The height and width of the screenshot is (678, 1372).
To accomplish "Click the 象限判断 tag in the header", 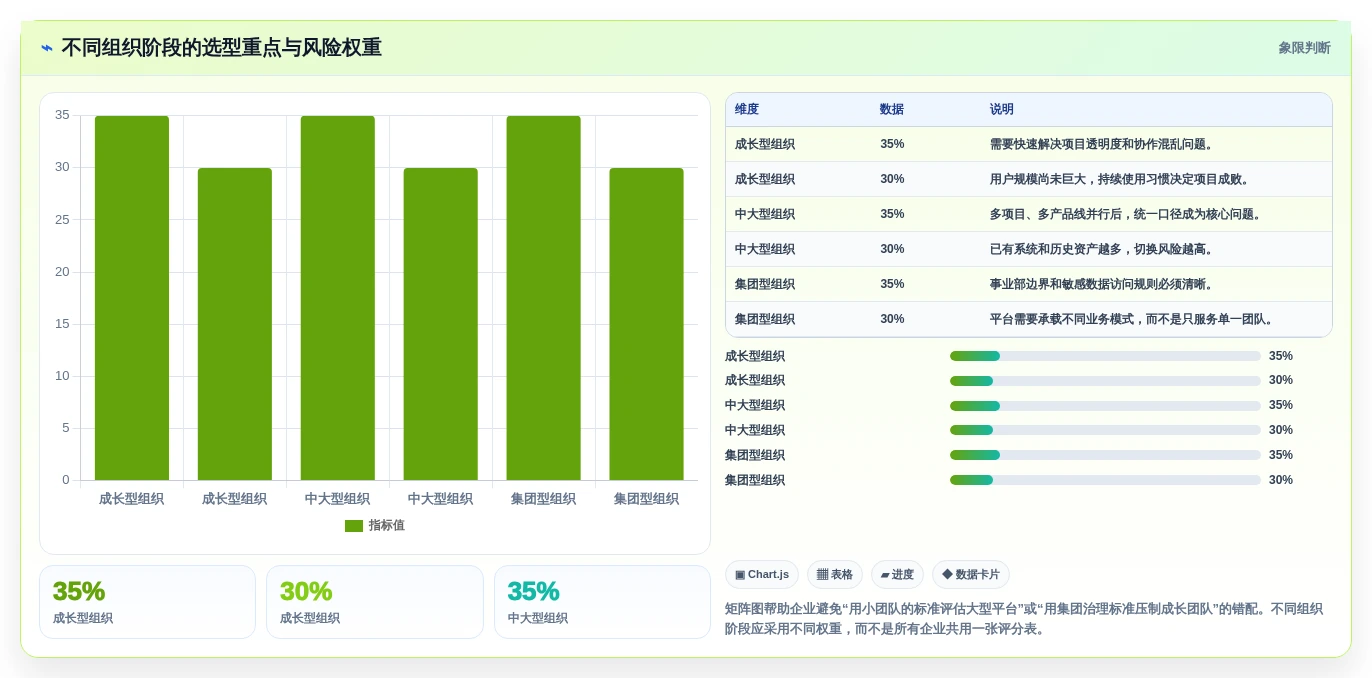I will click(x=1304, y=48).
